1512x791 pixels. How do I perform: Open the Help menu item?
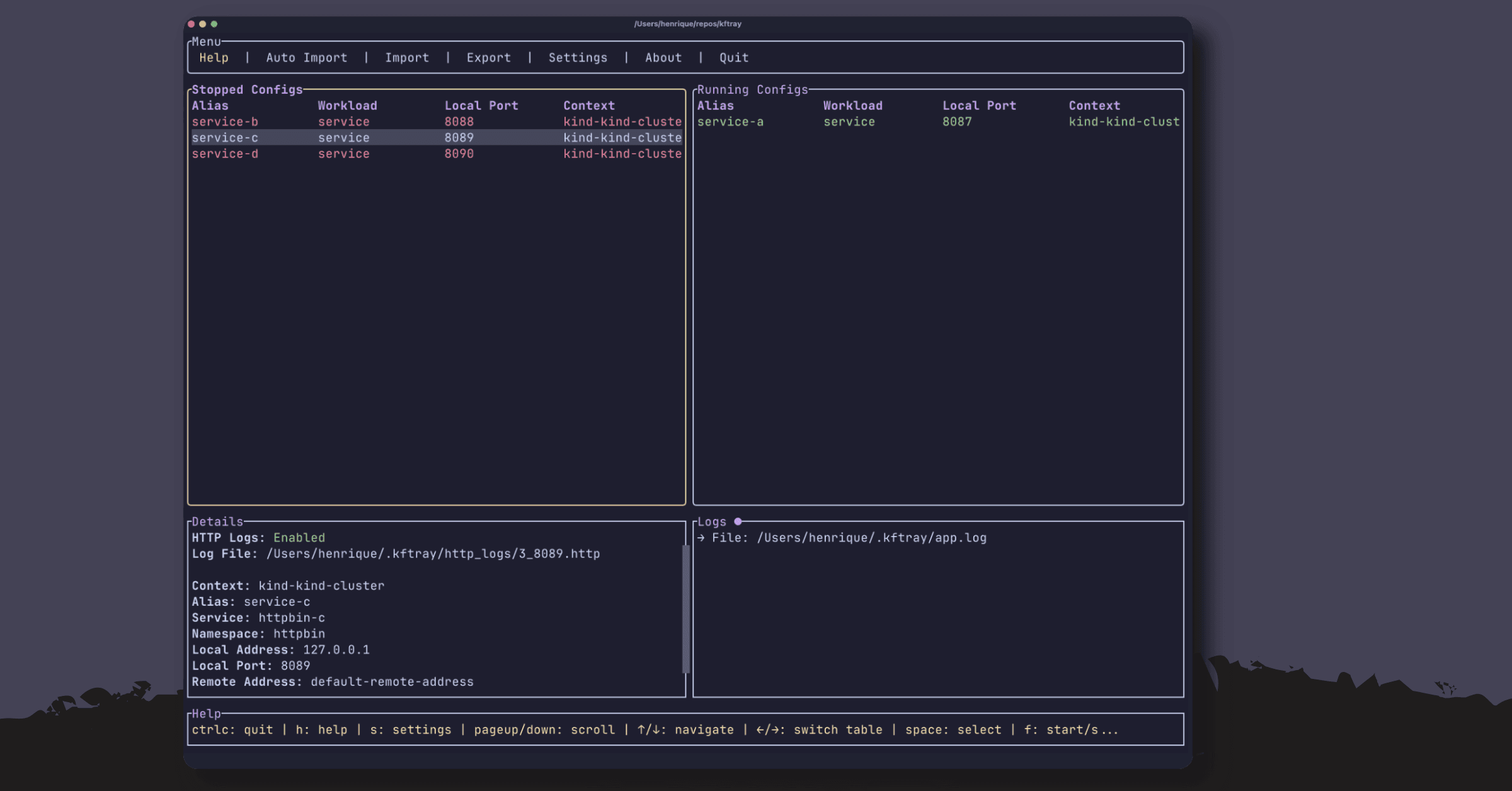tap(214, 57)
